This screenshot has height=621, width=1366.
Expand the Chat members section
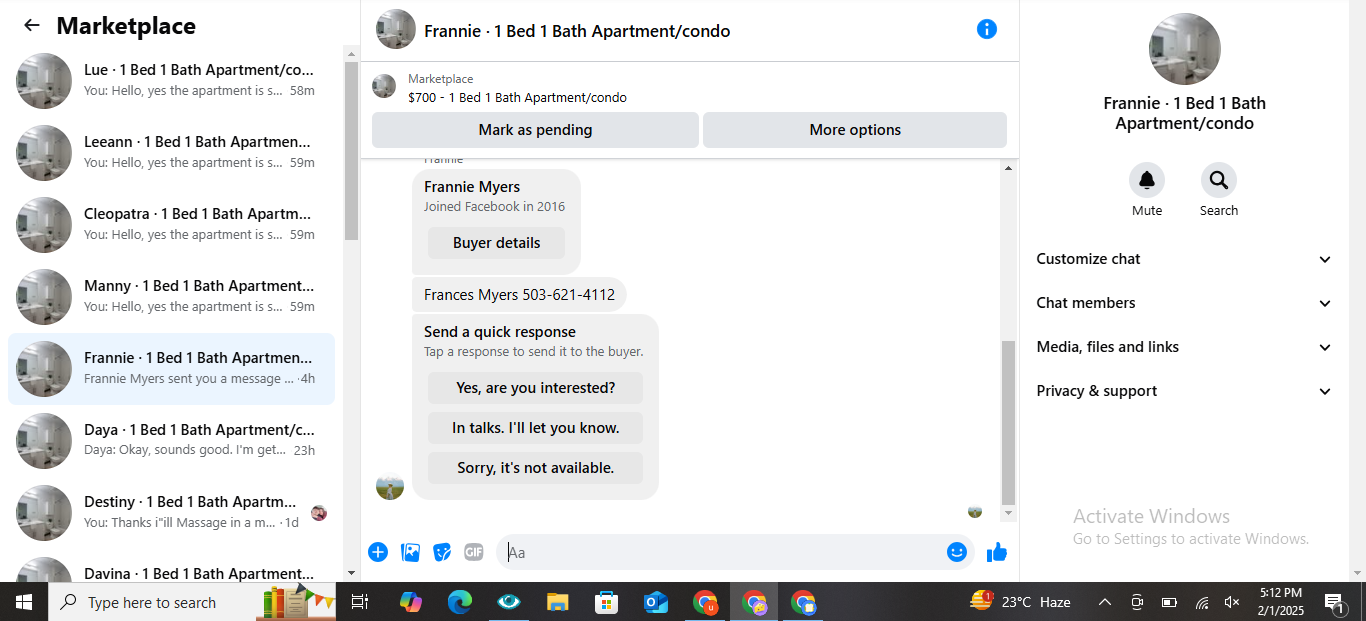[x=1184, y=303]
